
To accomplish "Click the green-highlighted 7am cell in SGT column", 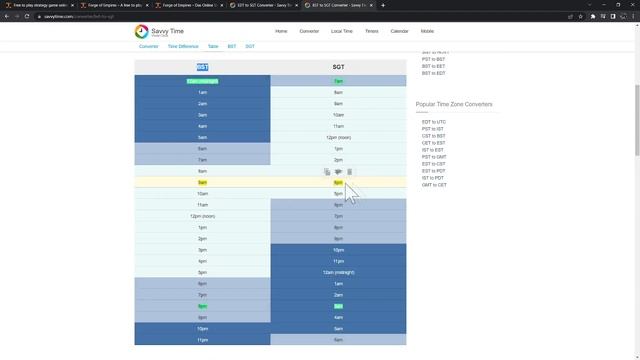I will pos(338,81).
